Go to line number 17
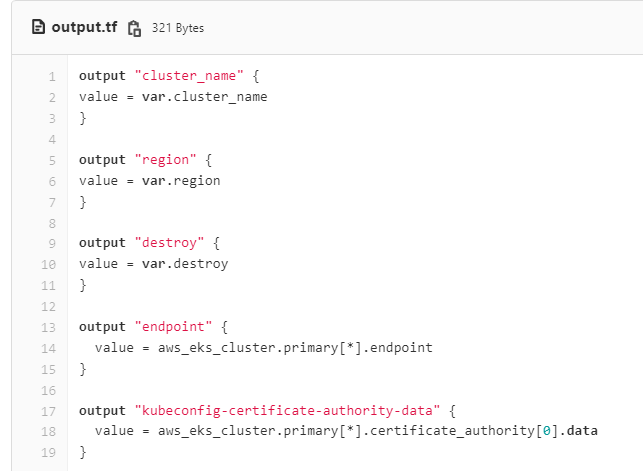This screenshot has width=643, height=471. pos(48,410)
